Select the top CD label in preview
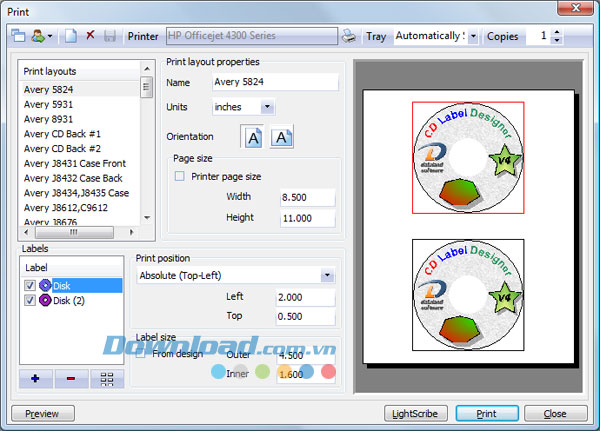This screenshot has height=431, width=600. click(x=468, y=158)
